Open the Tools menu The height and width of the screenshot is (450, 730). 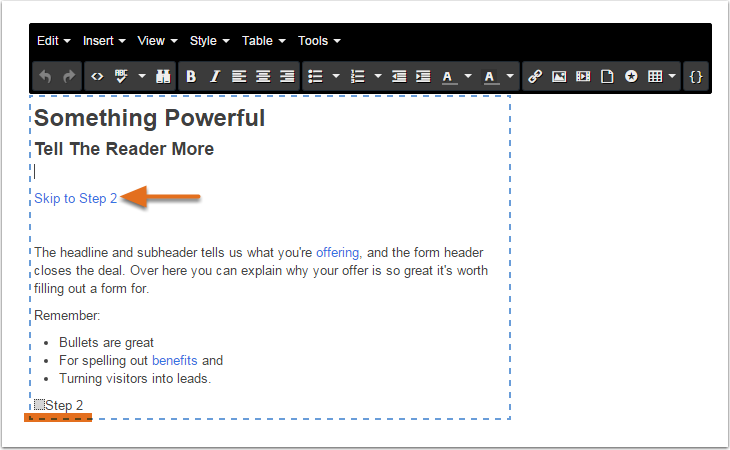tap(319, 41)
